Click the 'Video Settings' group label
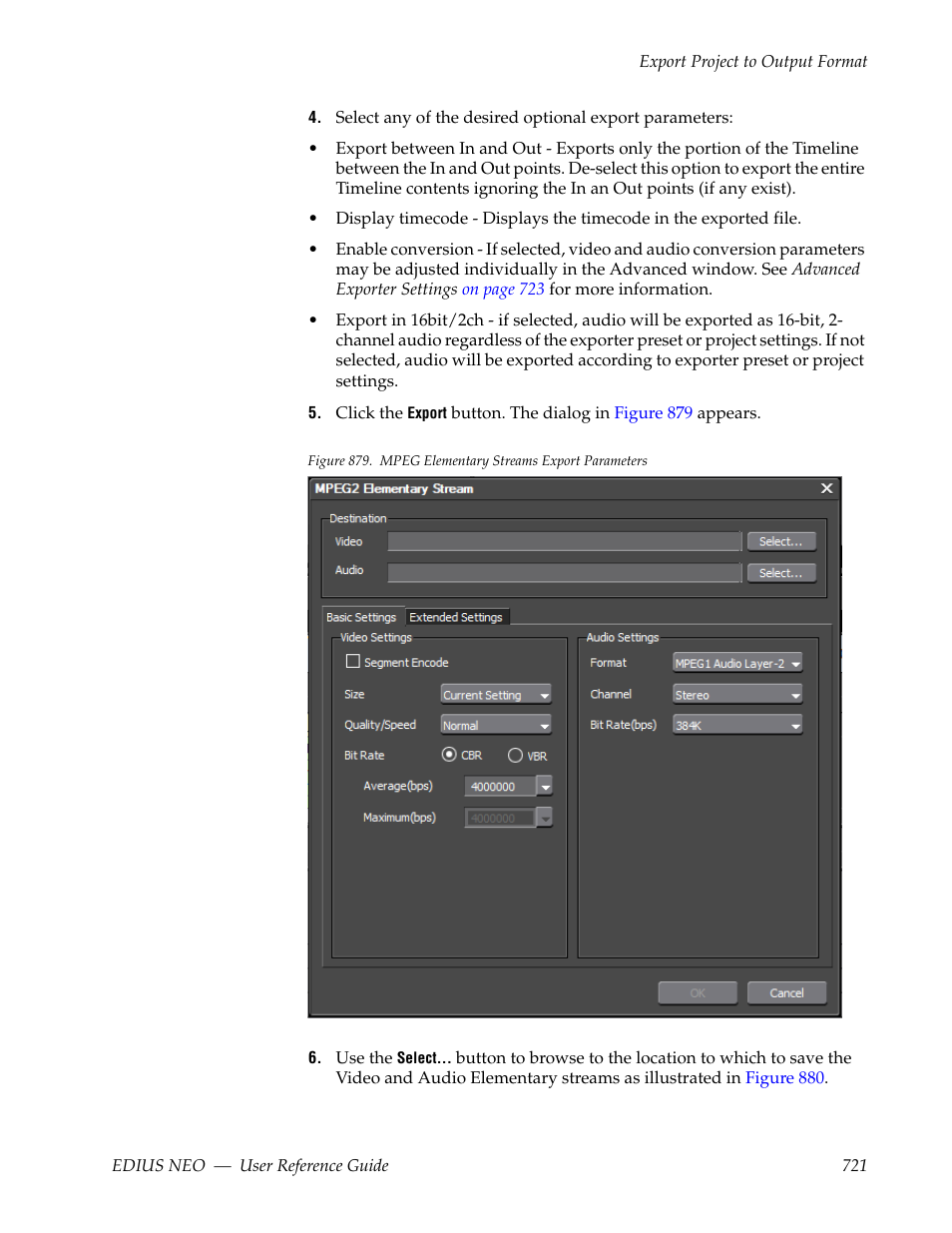The height and width of the screenshot is (1233, 952). (x=376, y=637)
